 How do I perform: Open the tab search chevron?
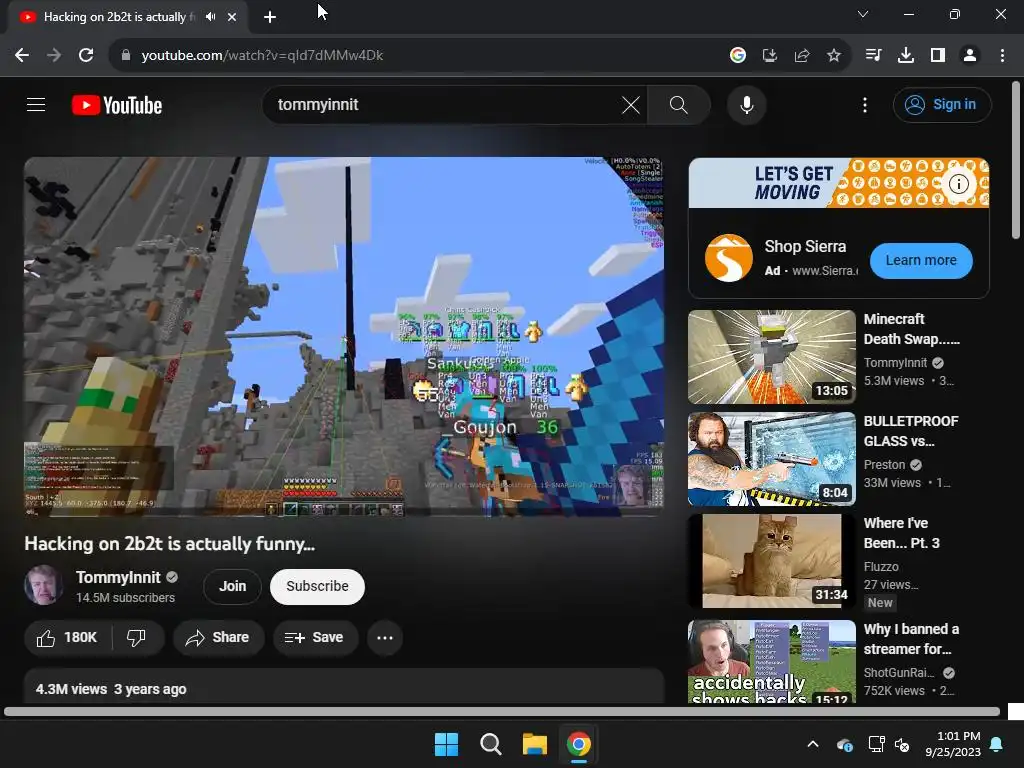pos(863,14)
